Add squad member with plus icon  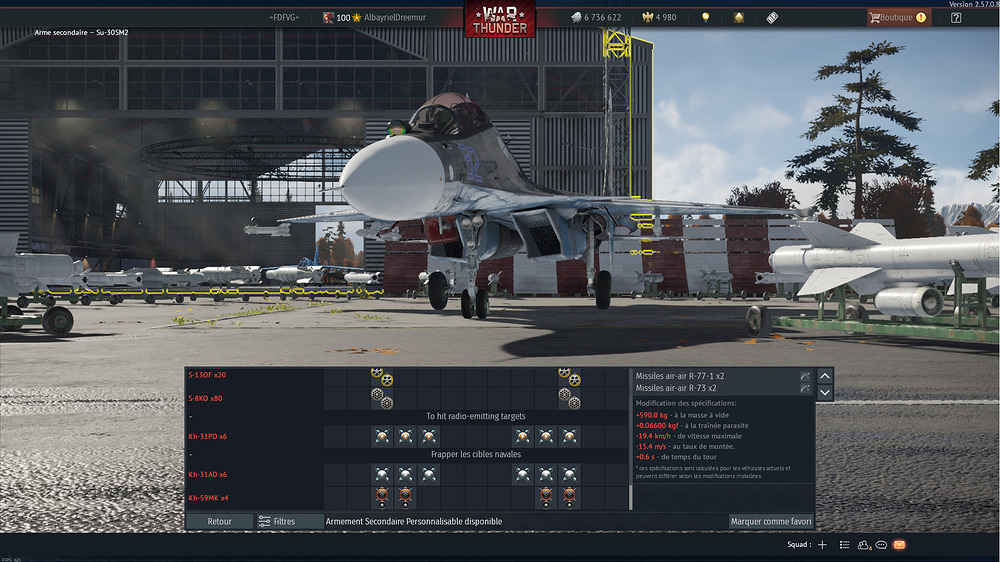tap(822, 545)
